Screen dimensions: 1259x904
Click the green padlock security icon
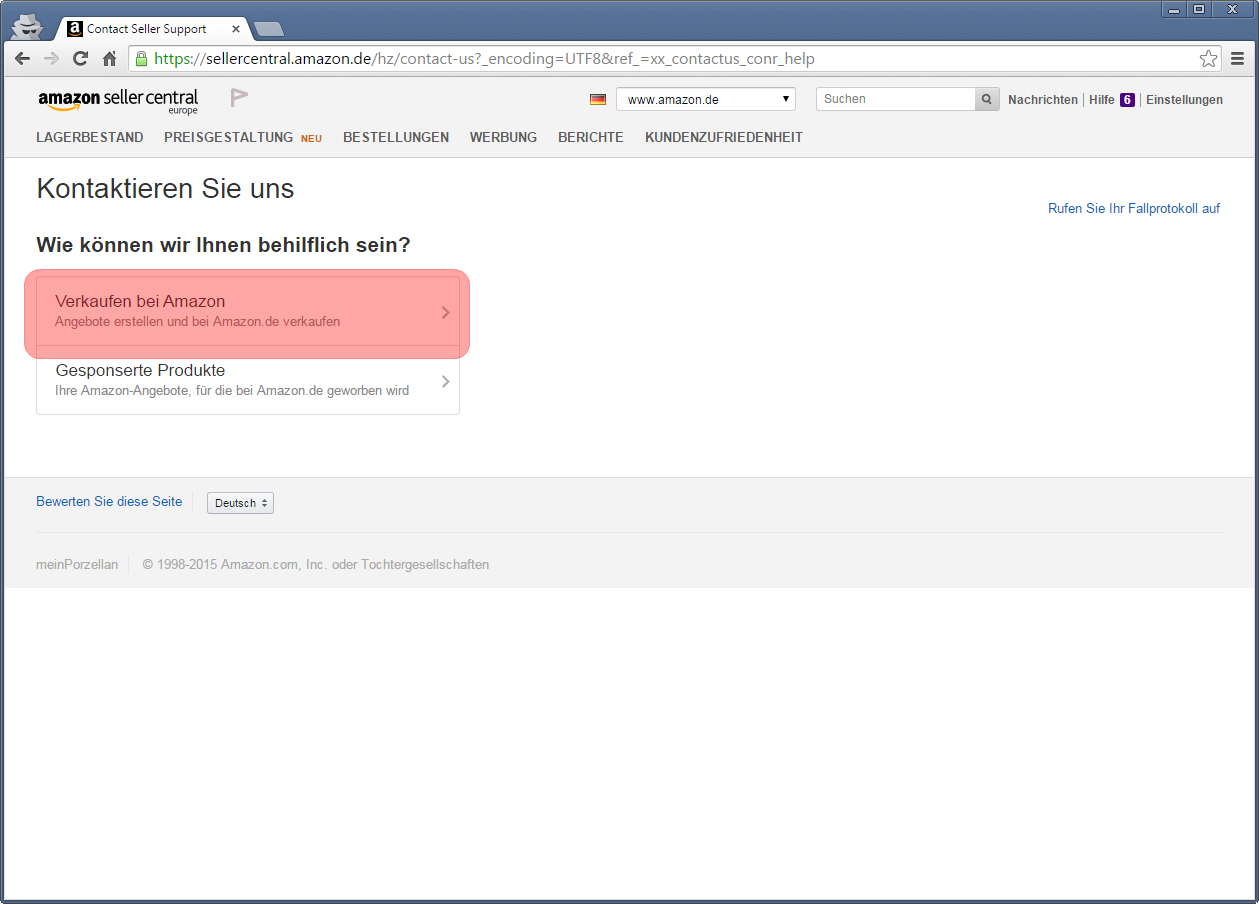click(x=142, y=59)
